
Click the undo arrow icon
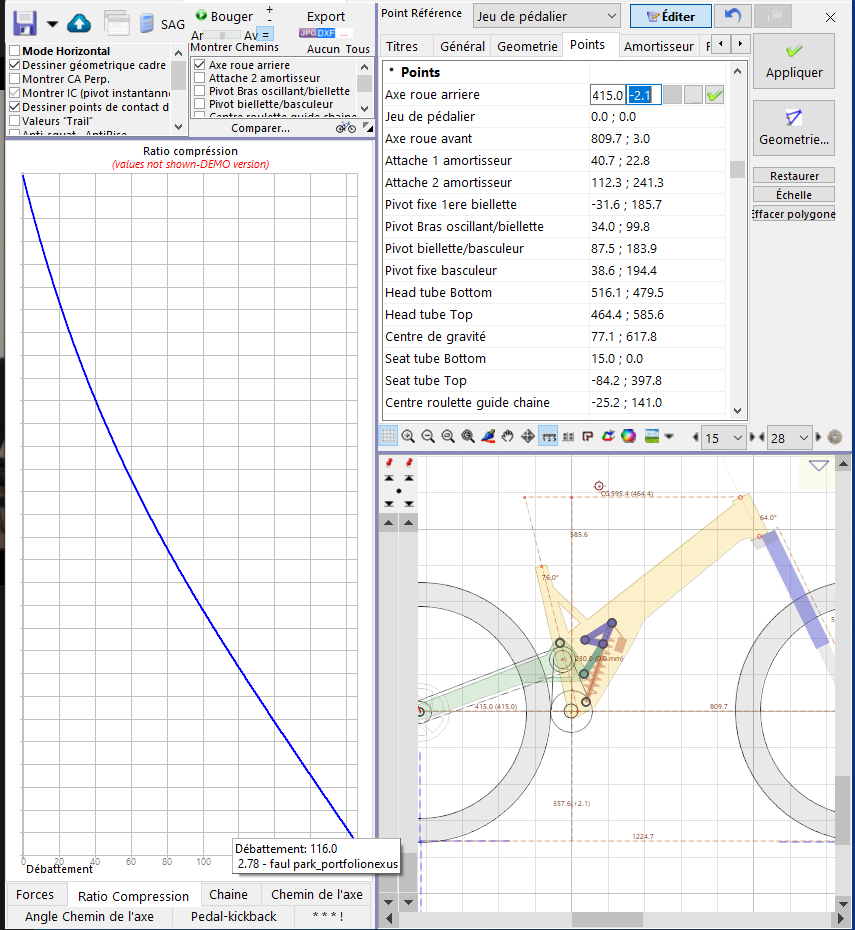coord(733,16)
